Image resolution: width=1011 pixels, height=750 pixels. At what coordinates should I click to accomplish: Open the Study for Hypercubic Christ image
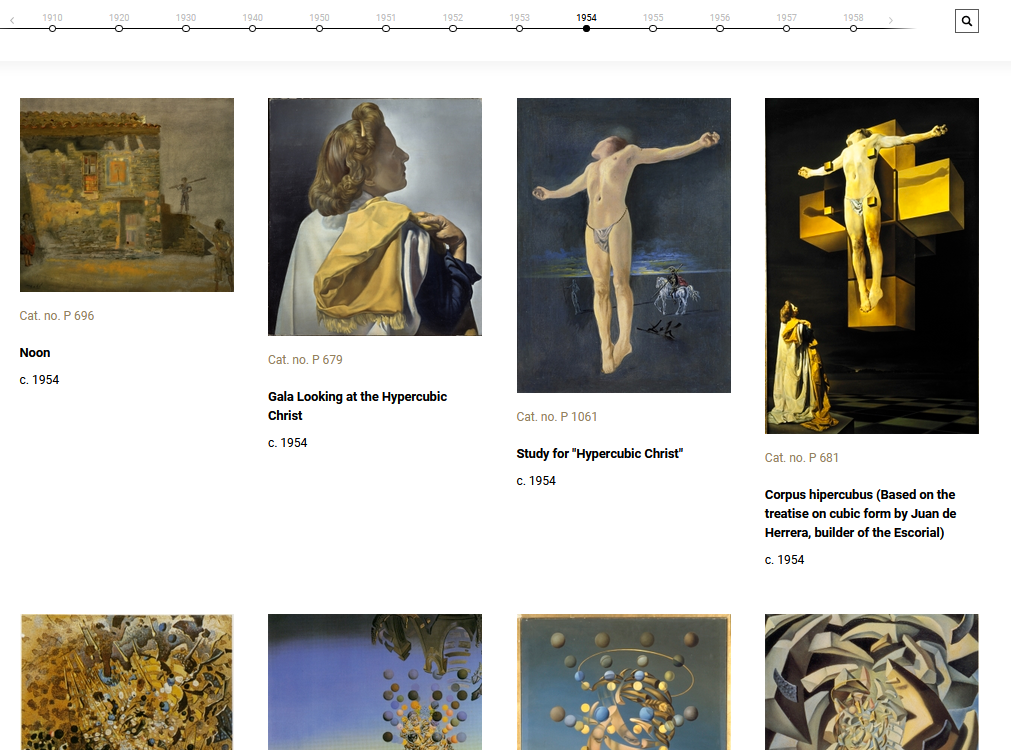coord(623,245)
